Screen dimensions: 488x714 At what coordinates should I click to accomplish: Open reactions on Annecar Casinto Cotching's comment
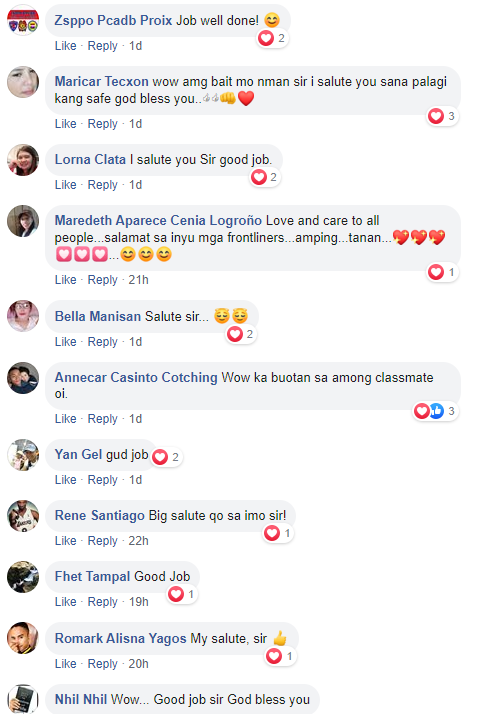tap(435, 411)
